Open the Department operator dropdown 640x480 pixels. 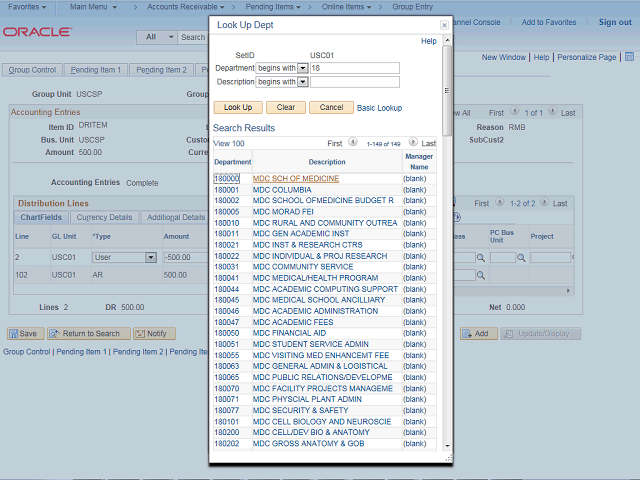pyautogui.click(x=302, y=68)
